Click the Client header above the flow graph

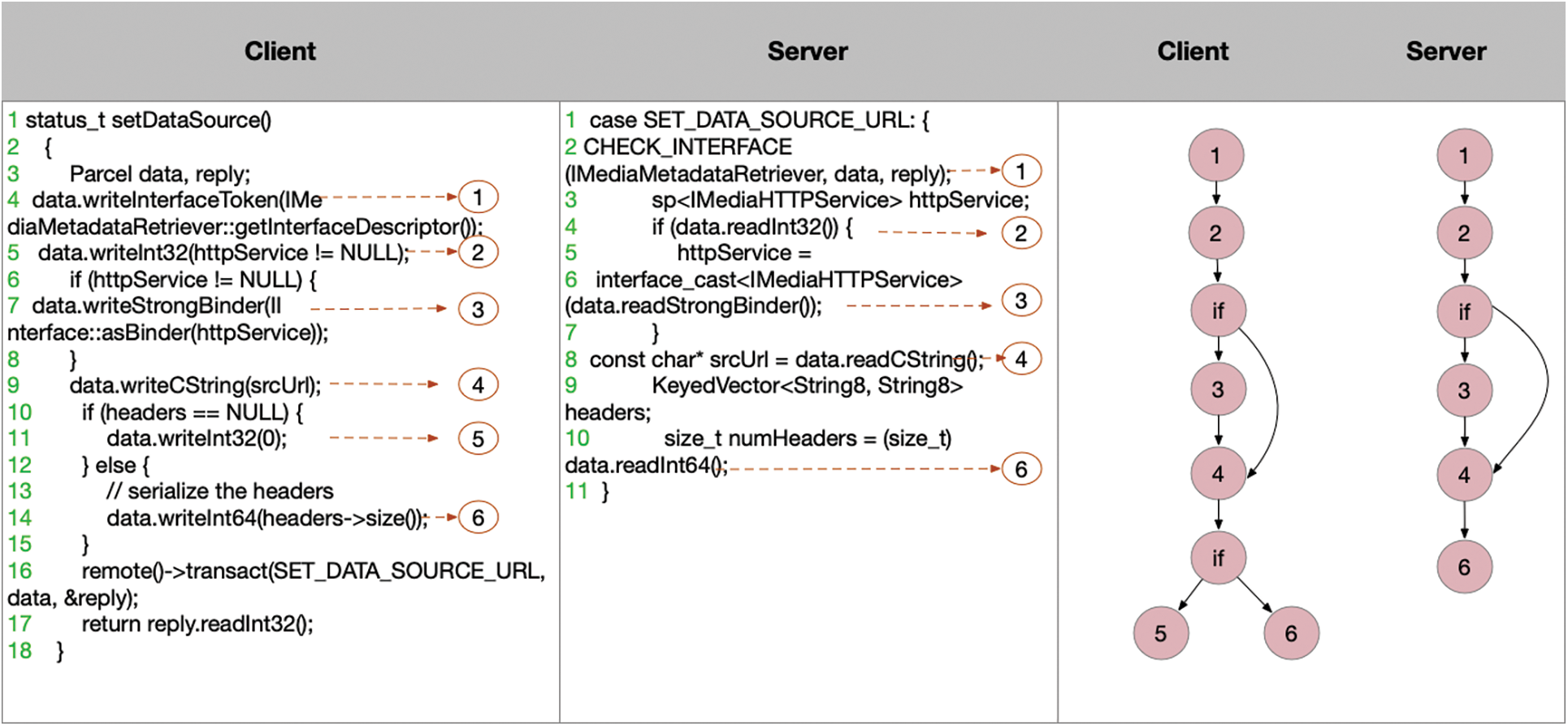(x=1193, y=51)
